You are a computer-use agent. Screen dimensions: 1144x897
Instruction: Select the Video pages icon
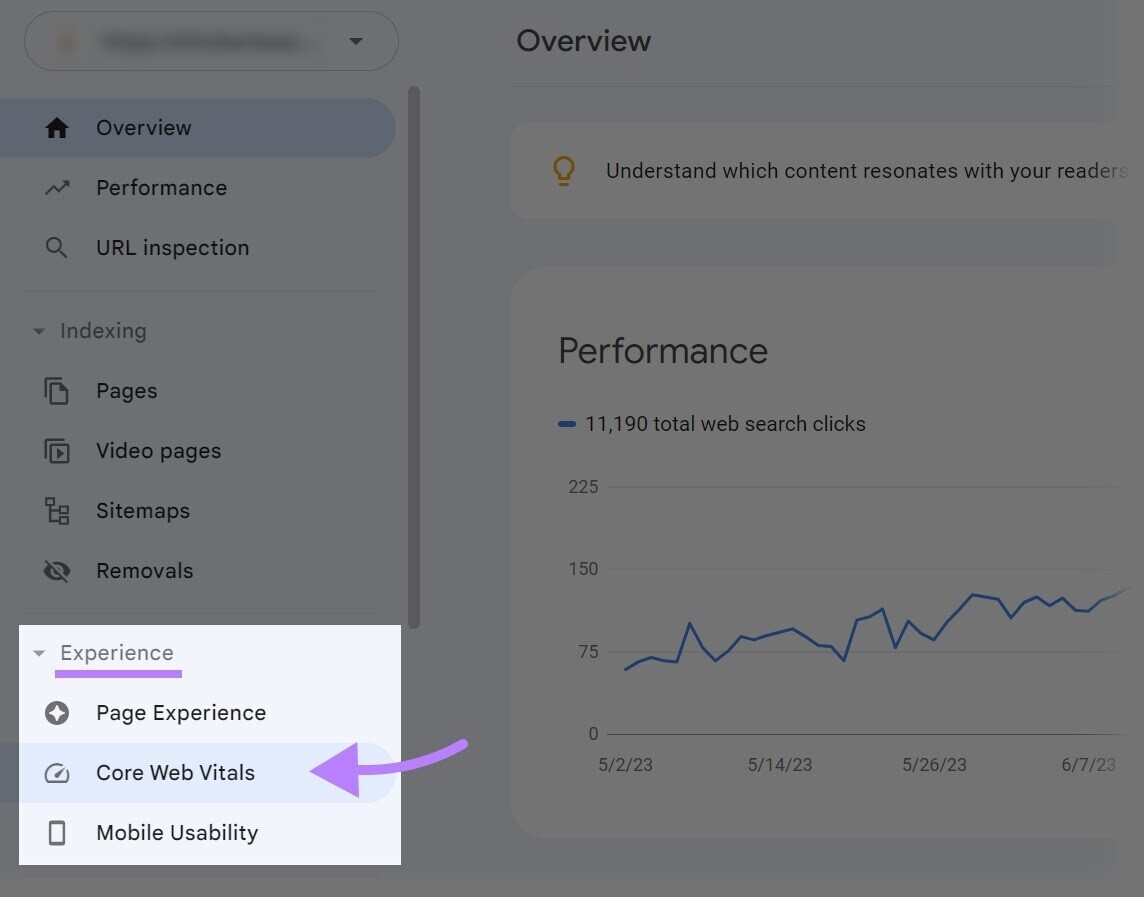(x=57, y=450)
